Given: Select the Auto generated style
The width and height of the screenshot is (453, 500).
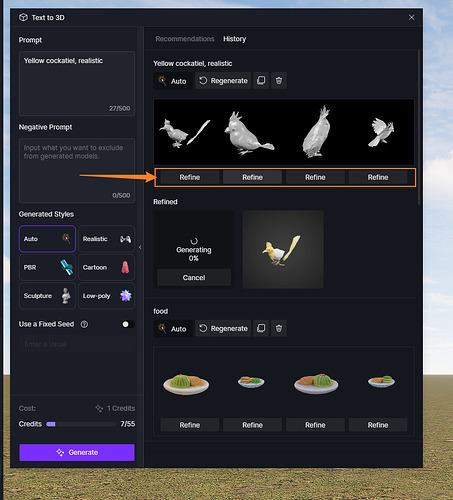Looking at the screenshot, I should (47, 239).
